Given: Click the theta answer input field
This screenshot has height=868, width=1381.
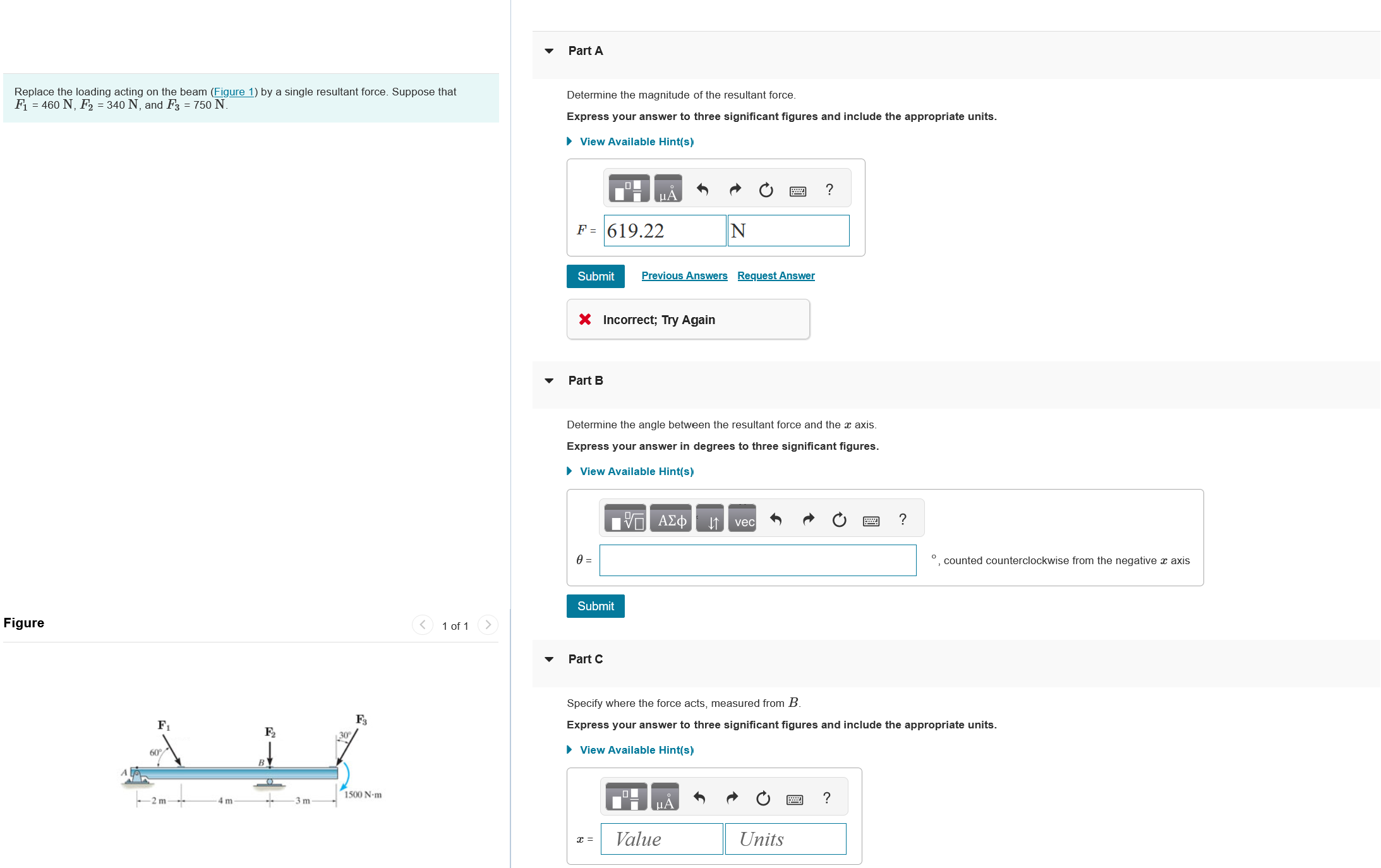Looking at the screenshot, I should 757,560.
